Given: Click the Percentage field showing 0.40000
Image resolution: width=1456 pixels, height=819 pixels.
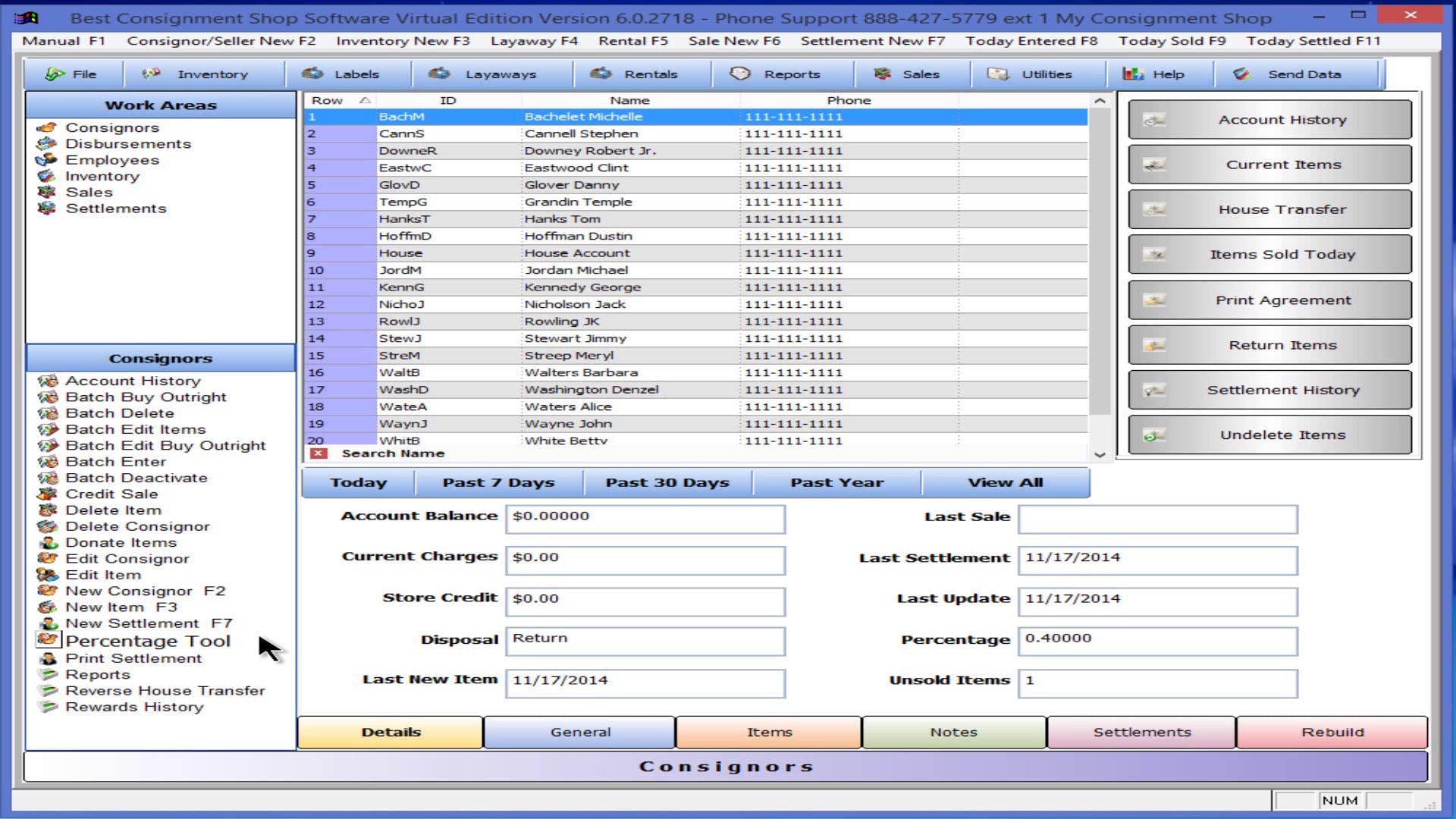Looking at the screenshot, I should (1158, 641).
